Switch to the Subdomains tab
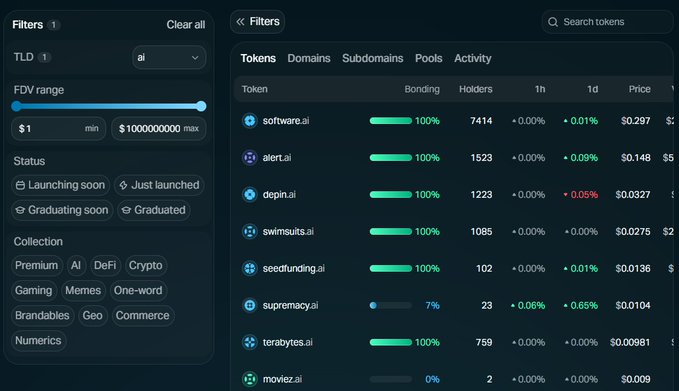This screenshot has width=679, height=391. 372,58
